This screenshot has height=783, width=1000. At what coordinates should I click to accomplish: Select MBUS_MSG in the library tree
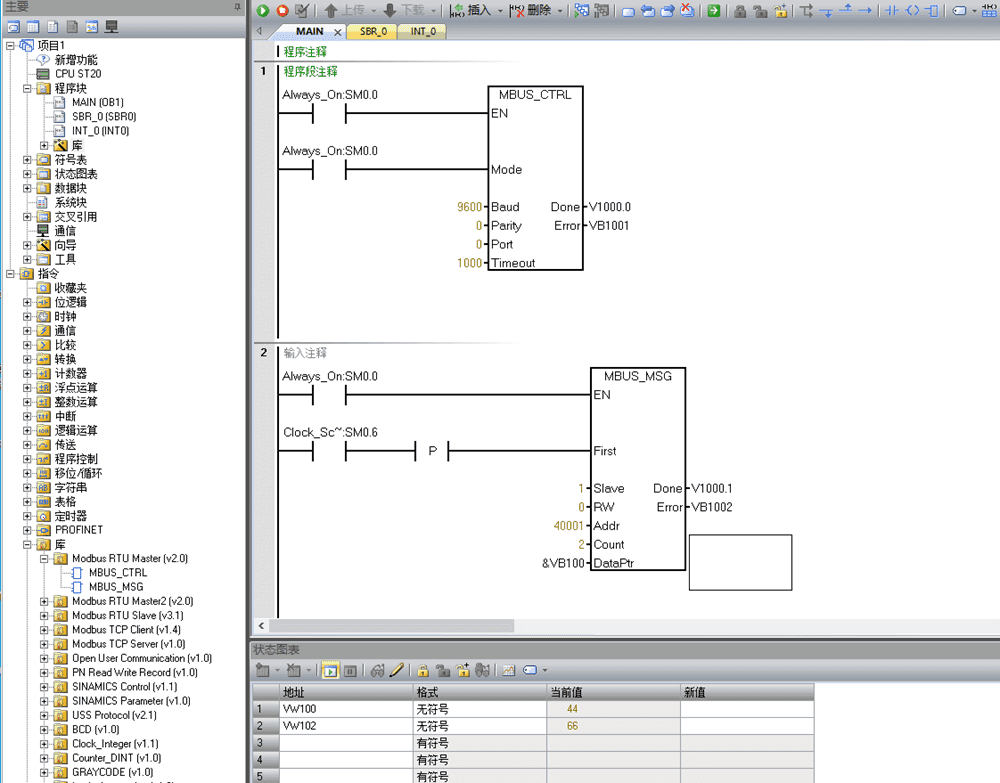[115, 587]
